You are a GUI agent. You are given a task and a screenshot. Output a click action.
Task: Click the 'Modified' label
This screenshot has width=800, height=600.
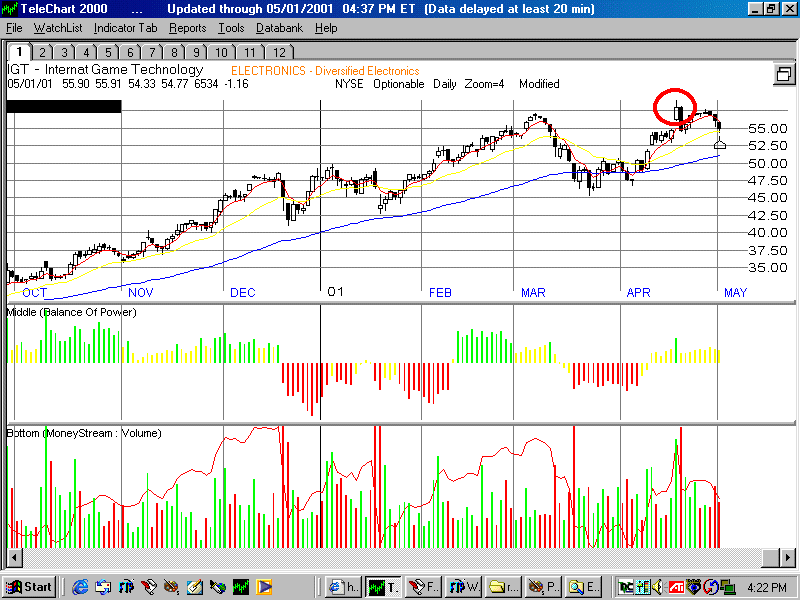coord(539,84)
